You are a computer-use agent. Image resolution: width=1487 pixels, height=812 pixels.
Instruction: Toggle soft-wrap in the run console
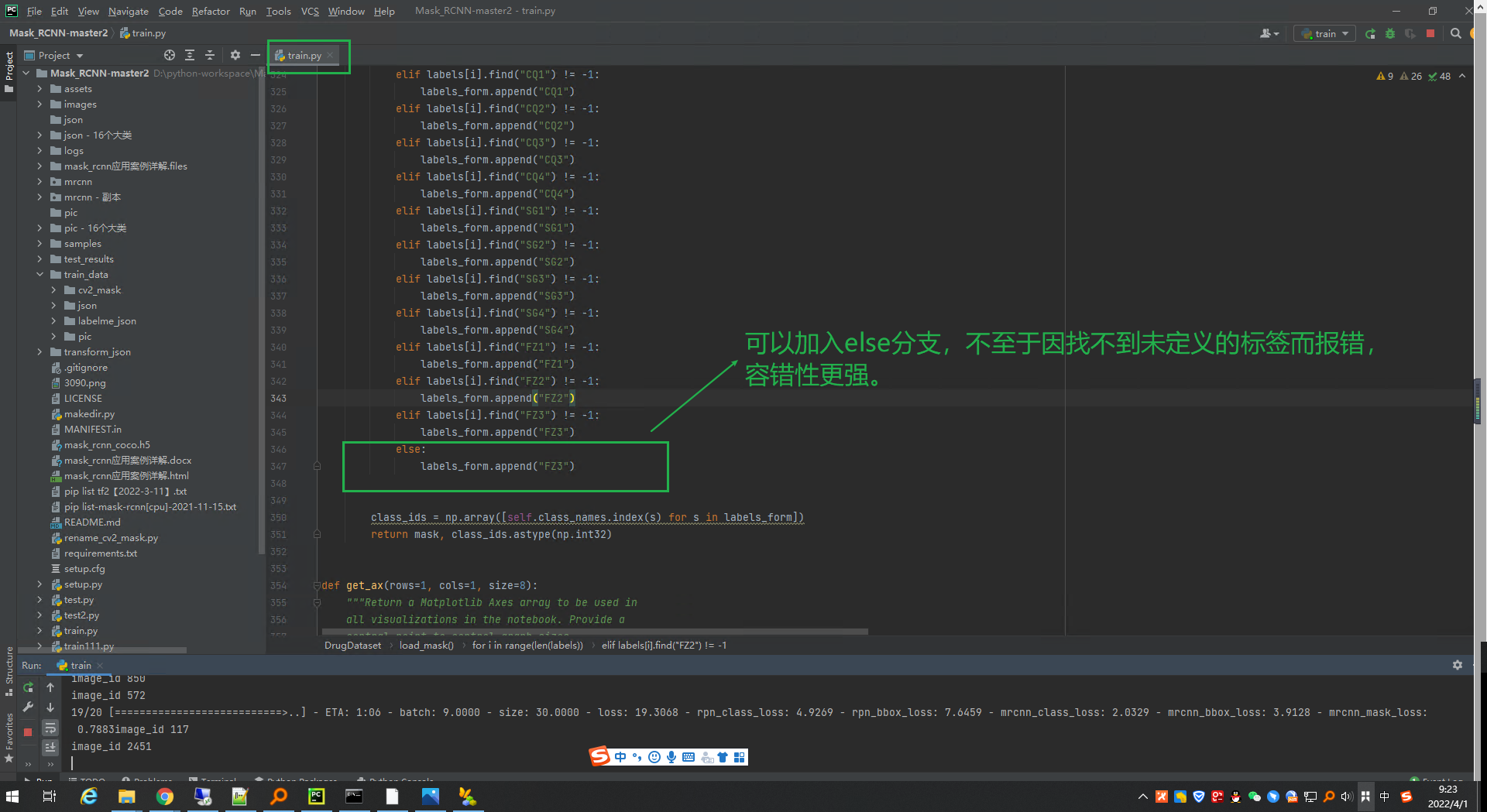point(50,728)
